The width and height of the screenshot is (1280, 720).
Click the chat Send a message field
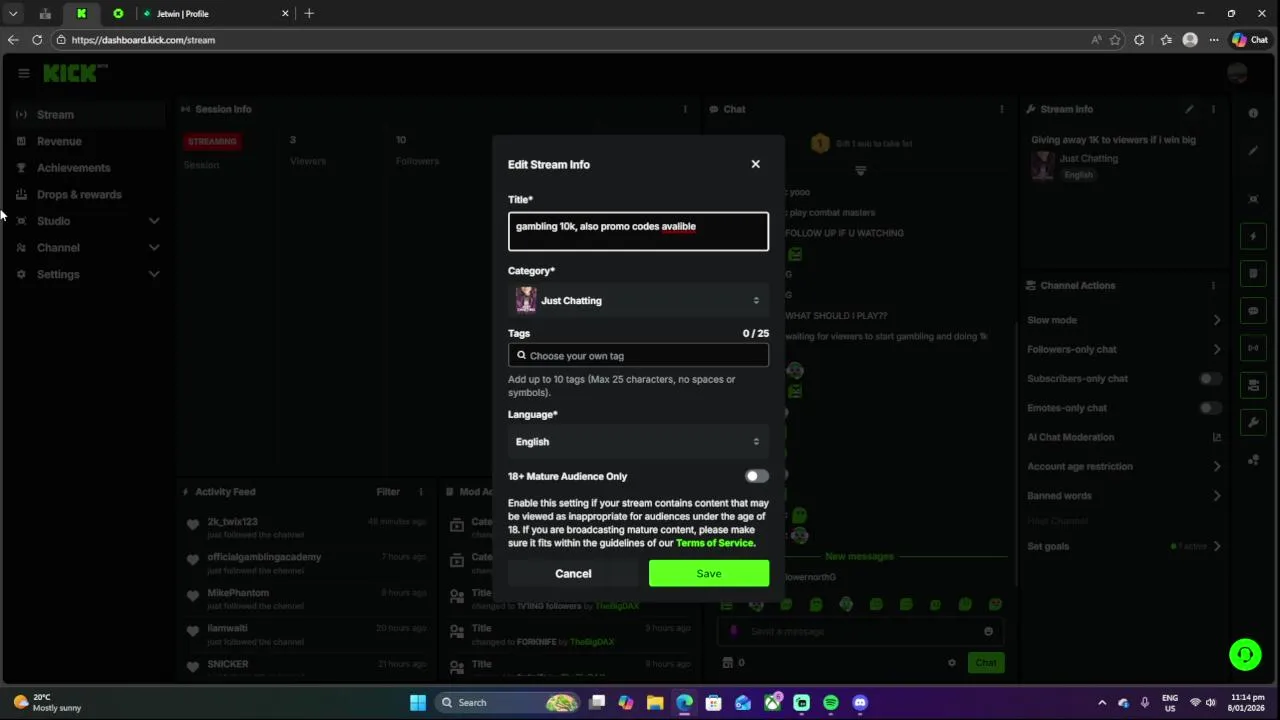[860, 631]
